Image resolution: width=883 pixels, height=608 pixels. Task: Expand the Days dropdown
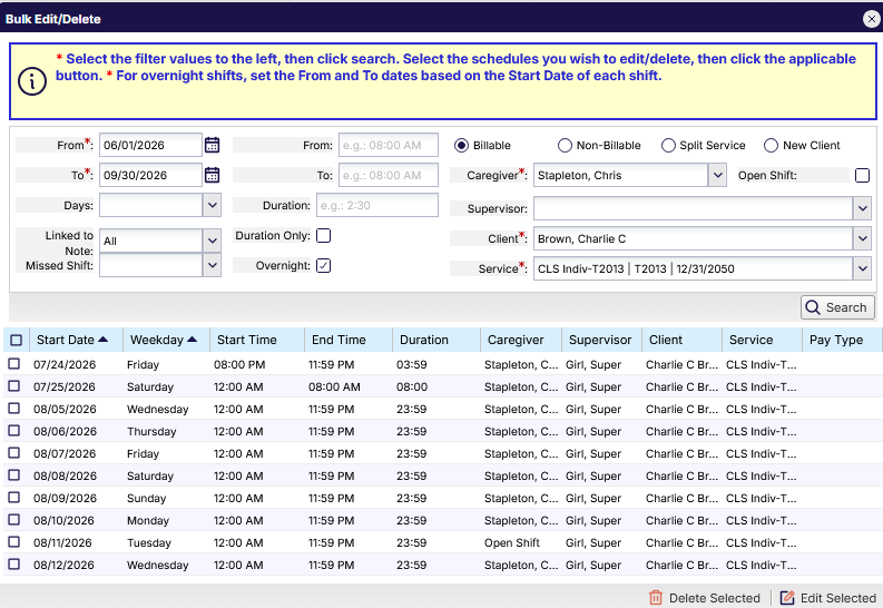212,205
